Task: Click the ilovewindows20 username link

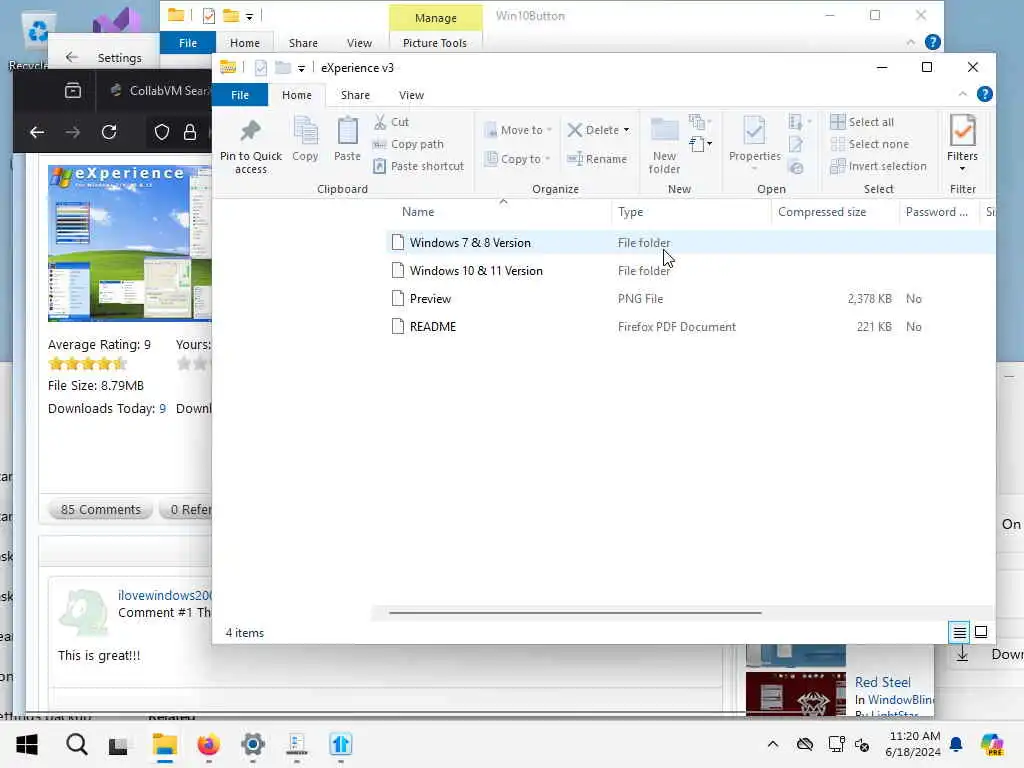Action: (x=165, y=596)
